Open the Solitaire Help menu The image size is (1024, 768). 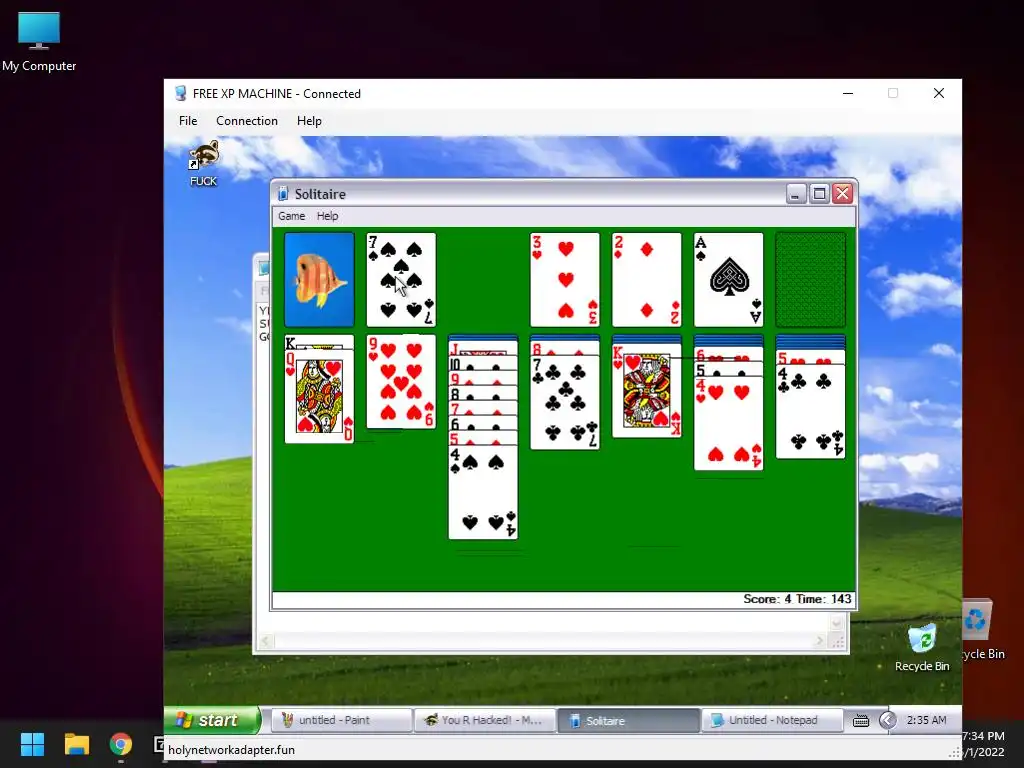click(327, 216)
